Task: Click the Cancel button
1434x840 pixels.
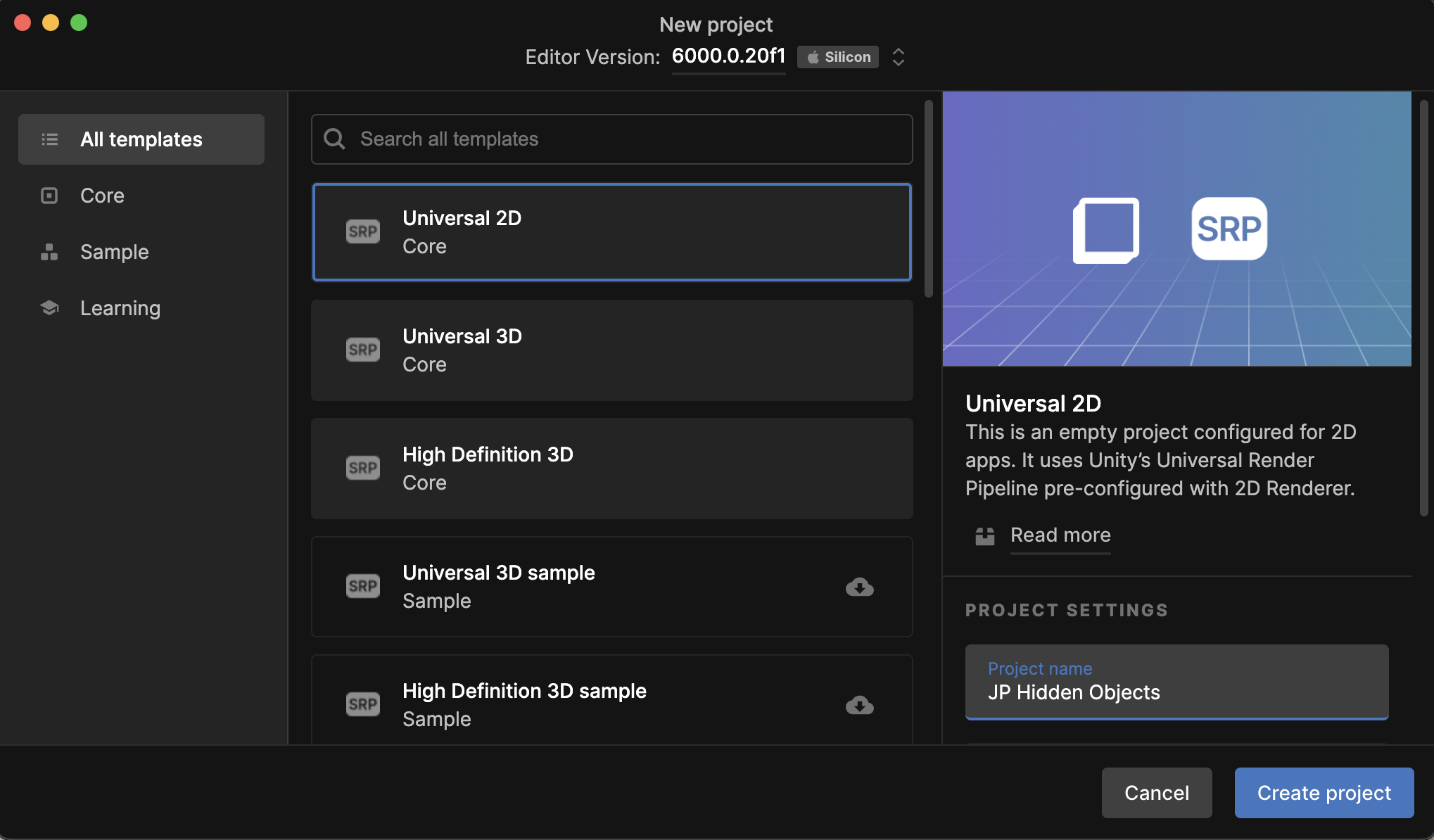Action: pos(1157,793)
